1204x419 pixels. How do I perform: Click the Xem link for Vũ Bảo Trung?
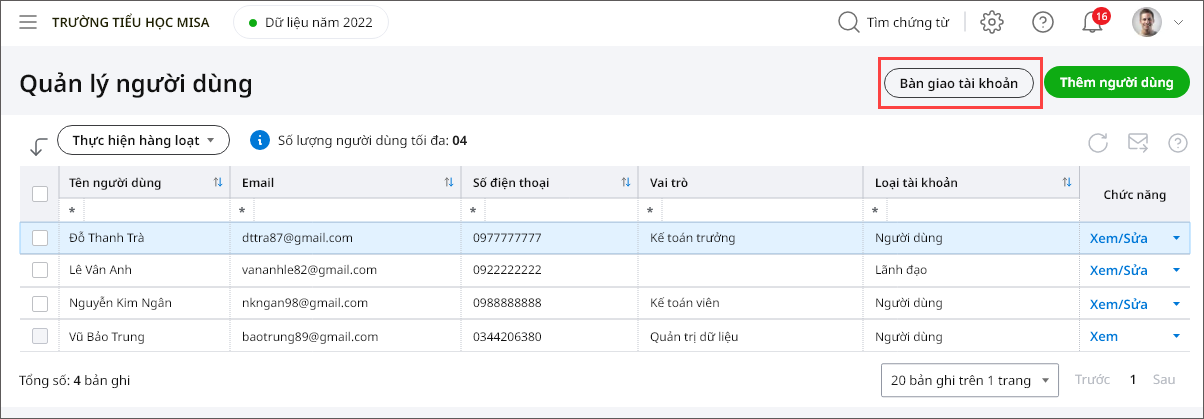pos(1103,336)
